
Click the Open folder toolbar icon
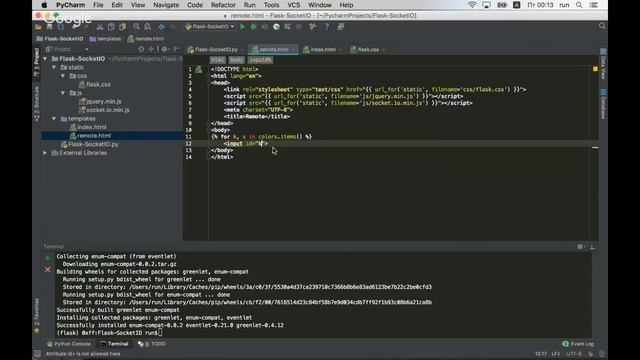38,27
